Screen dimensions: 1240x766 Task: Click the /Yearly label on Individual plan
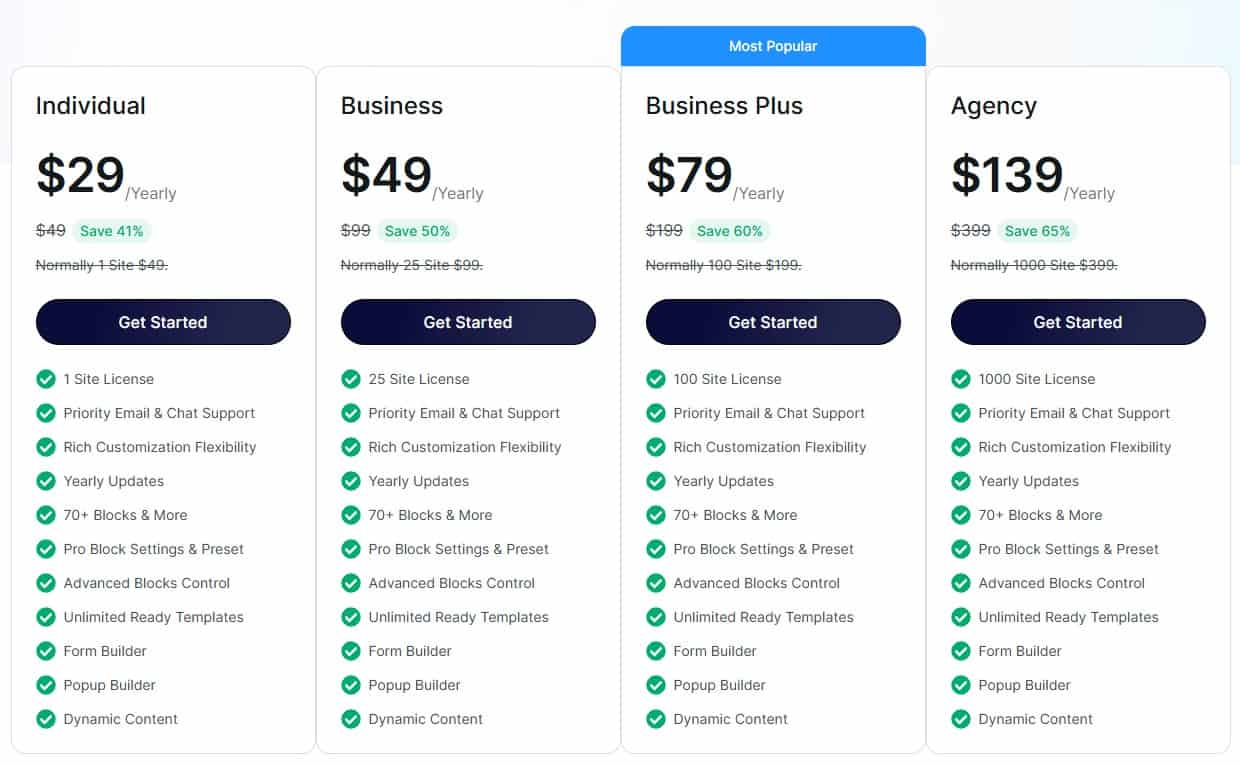pos(152,193)
